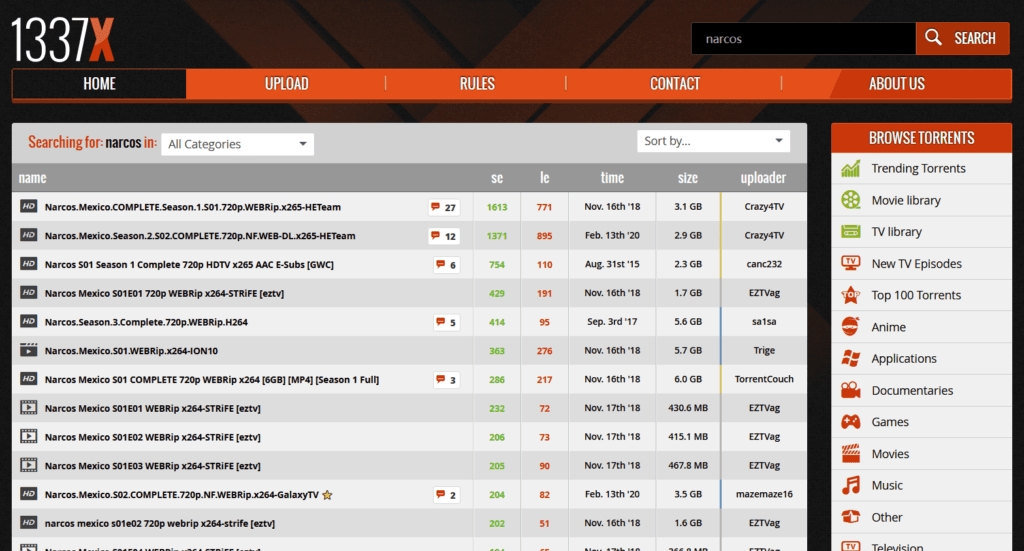Open the All Categories dropdown
This screenshot has height=551, width=1024.
pos(238,144)
